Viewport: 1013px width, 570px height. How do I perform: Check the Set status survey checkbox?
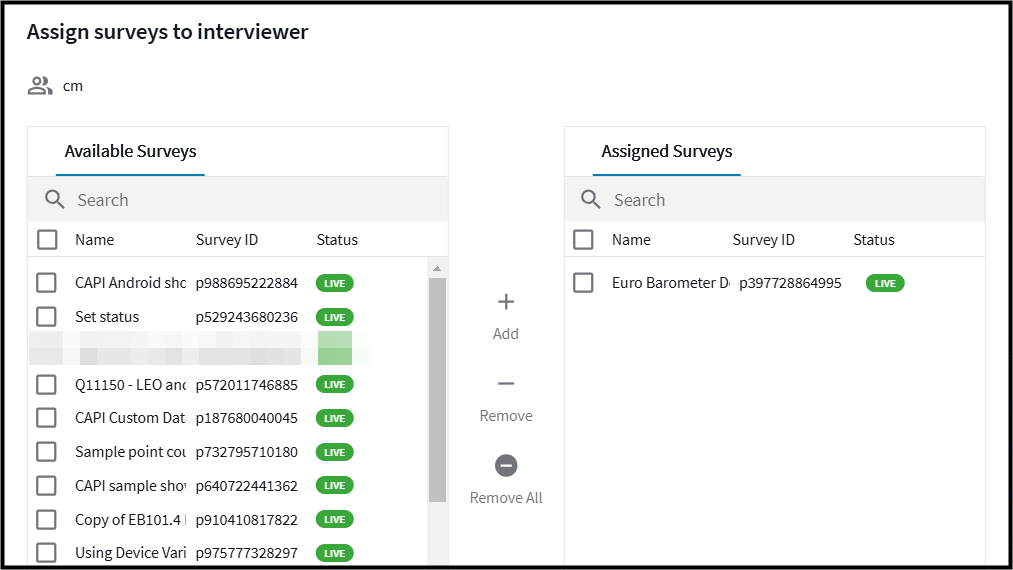[47, 317]
